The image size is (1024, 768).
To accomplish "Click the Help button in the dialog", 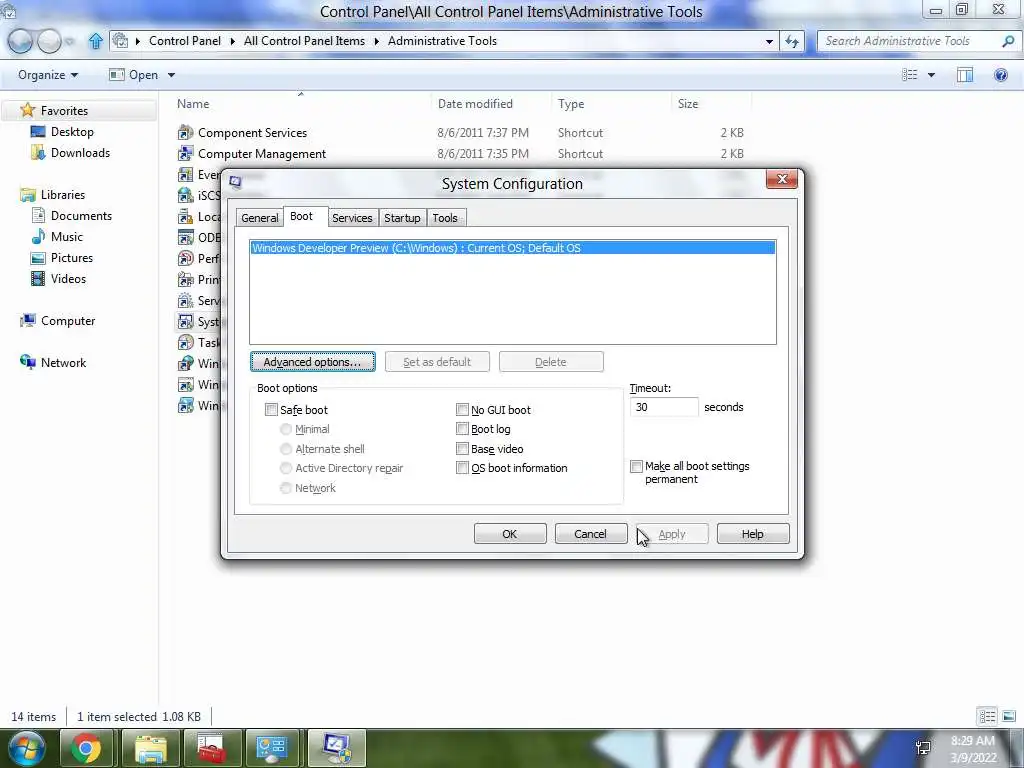I will (752, 534).
